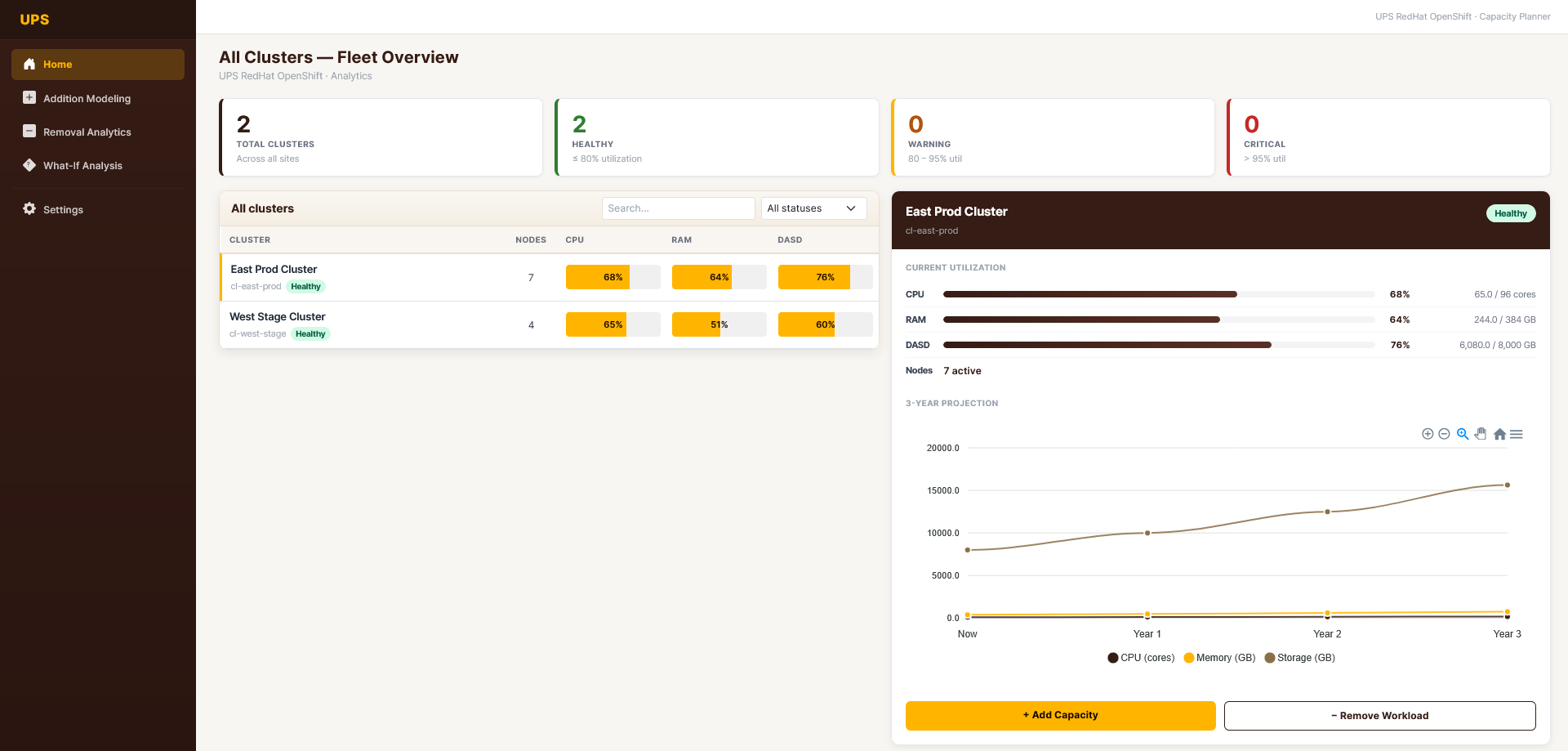This screenshot has width=1568, height=756.
Task: Open the chart hamburger menu
Action: coord(1516,434)
